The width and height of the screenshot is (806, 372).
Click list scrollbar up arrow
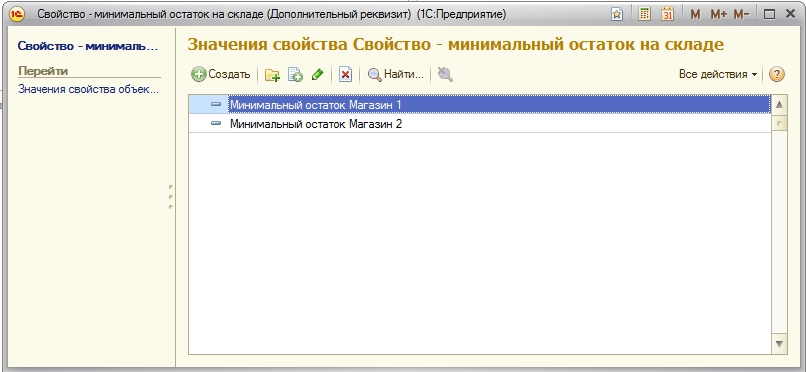[779, 105]
